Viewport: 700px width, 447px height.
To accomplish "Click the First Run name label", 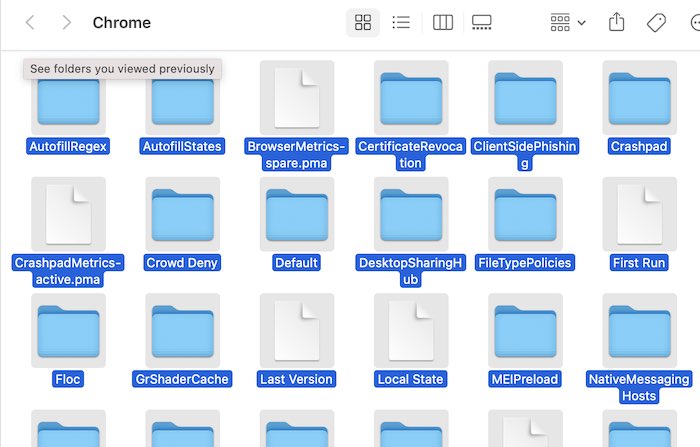I will [639, 263].
